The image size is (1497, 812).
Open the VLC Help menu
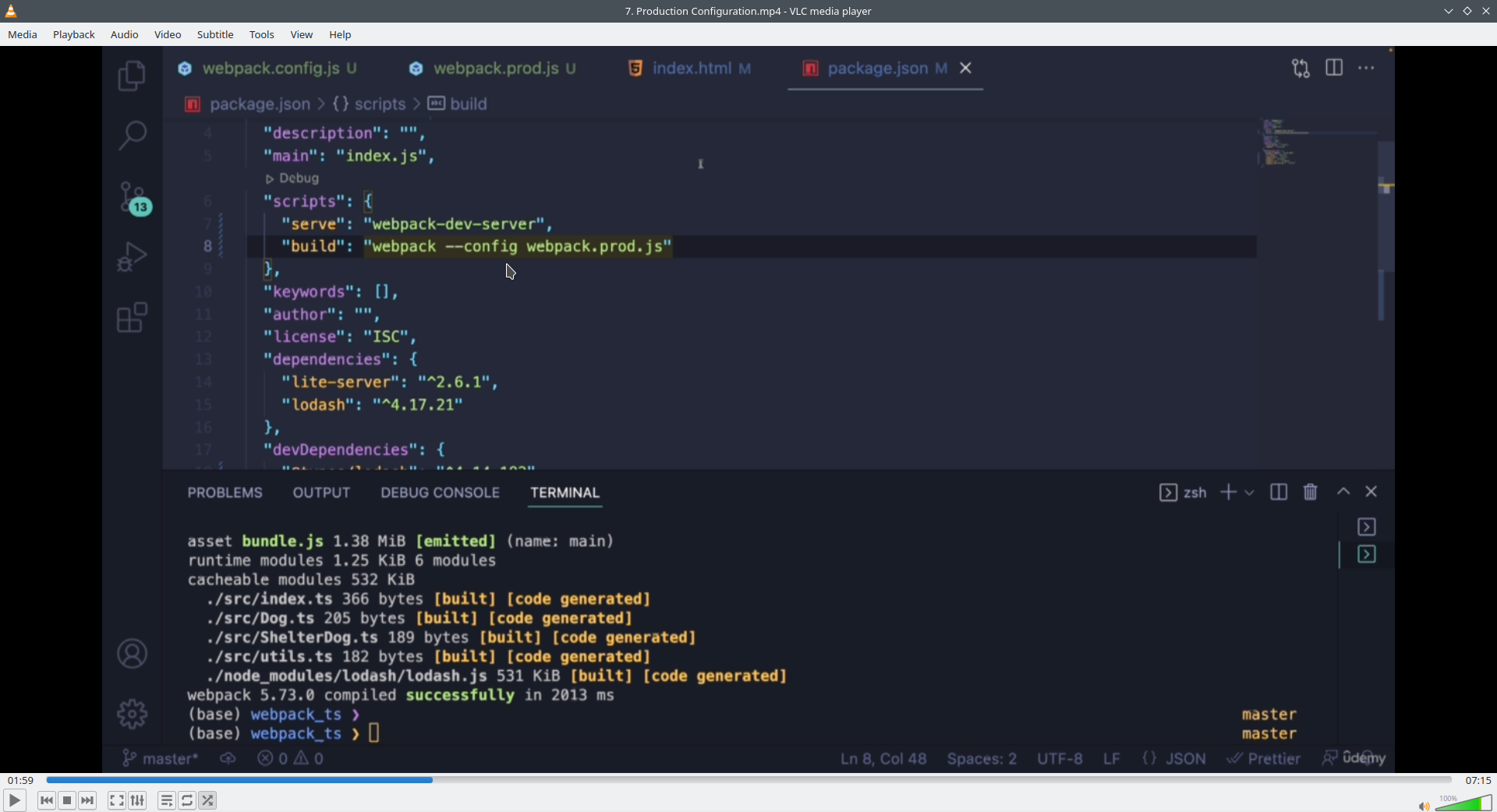pyautogui.click(x=340, y=34)
